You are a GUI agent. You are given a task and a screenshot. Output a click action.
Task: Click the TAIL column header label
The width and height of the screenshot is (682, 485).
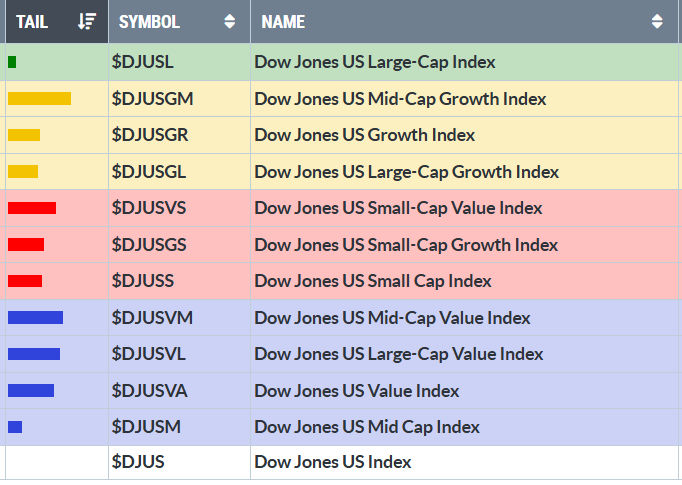(33, 21)
